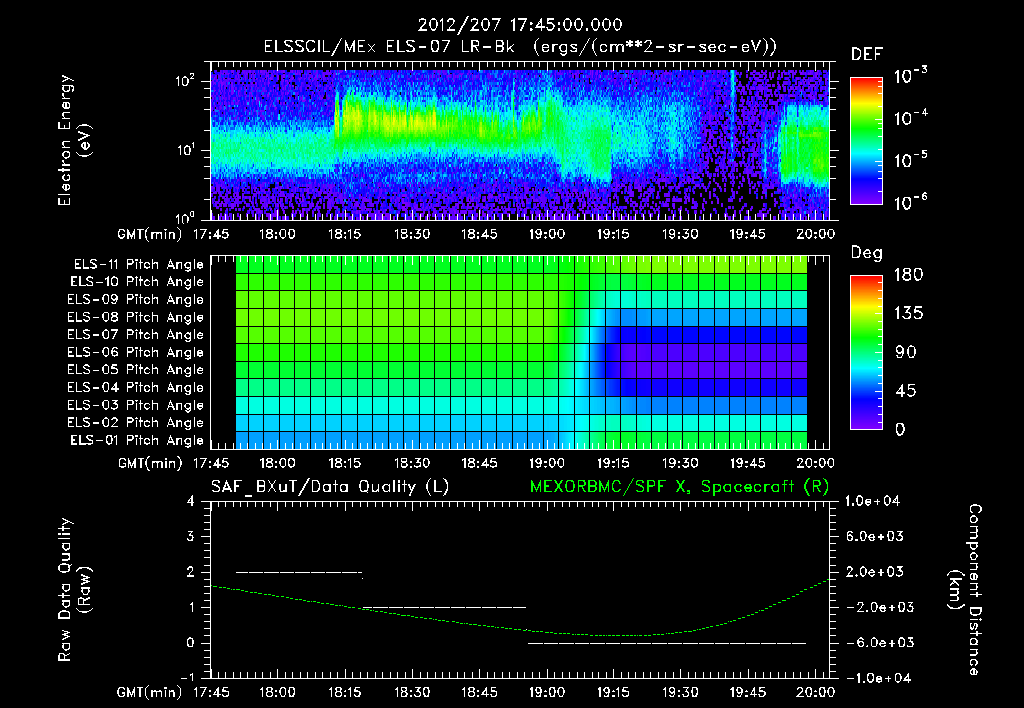Click the "ELS-03 Pitch Angle" row label

[x=136, y=405]
